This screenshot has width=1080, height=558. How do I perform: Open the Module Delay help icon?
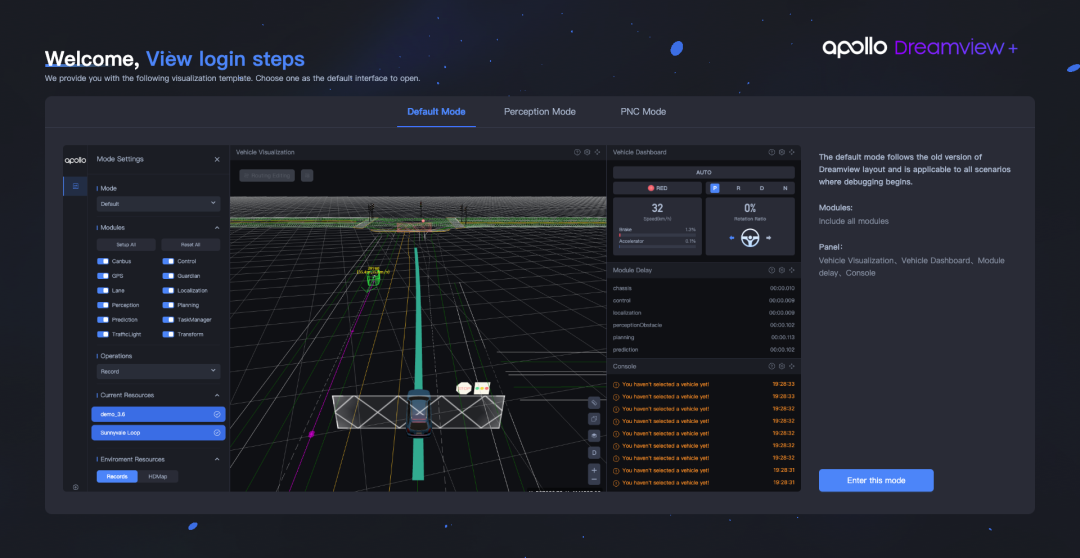coord(771,270)
